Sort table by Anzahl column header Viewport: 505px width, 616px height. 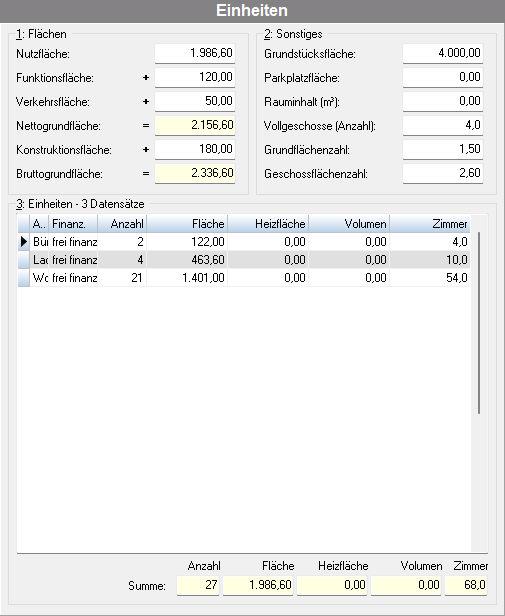122,224
